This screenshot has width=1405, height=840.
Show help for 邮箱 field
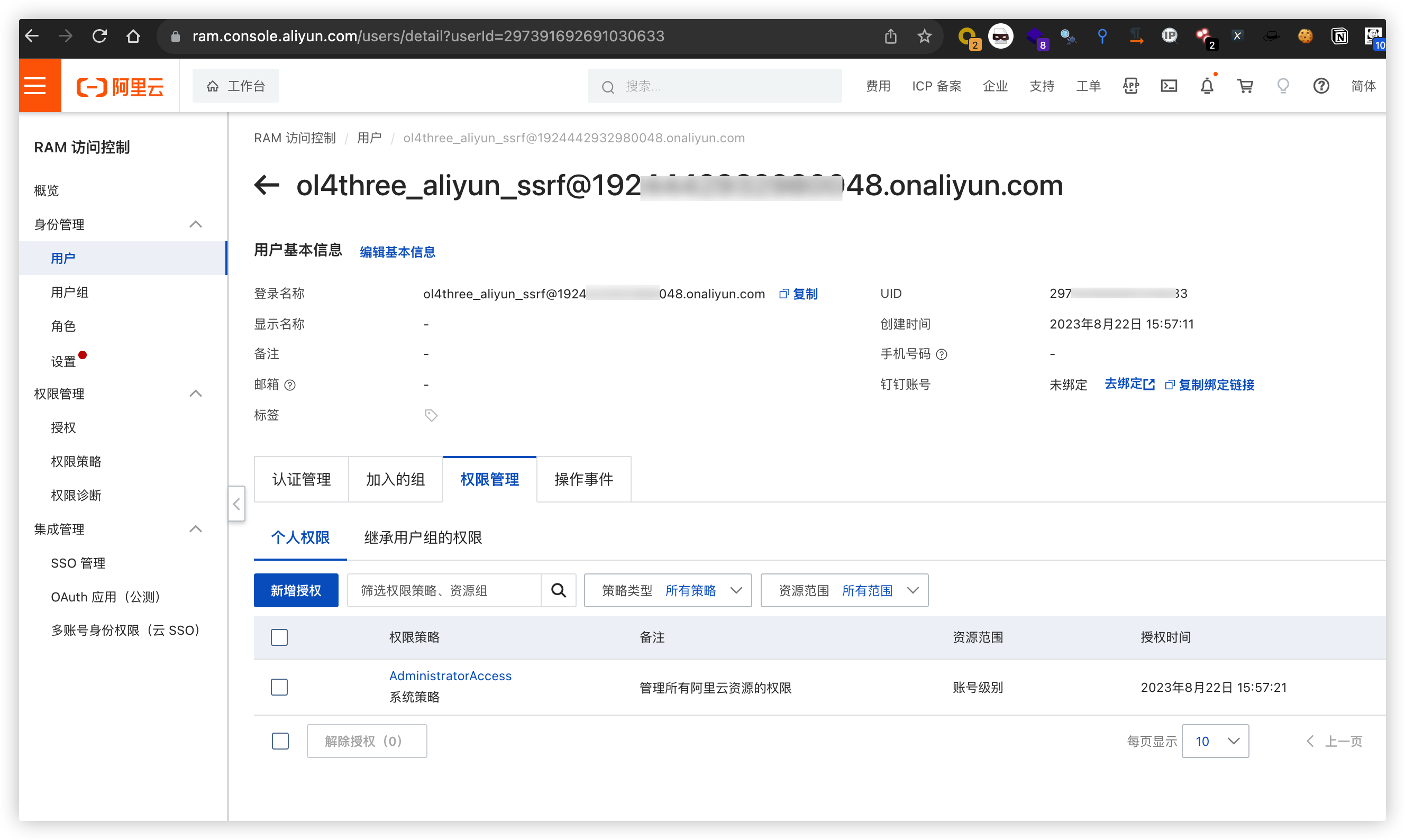click(x=290, y=385)
